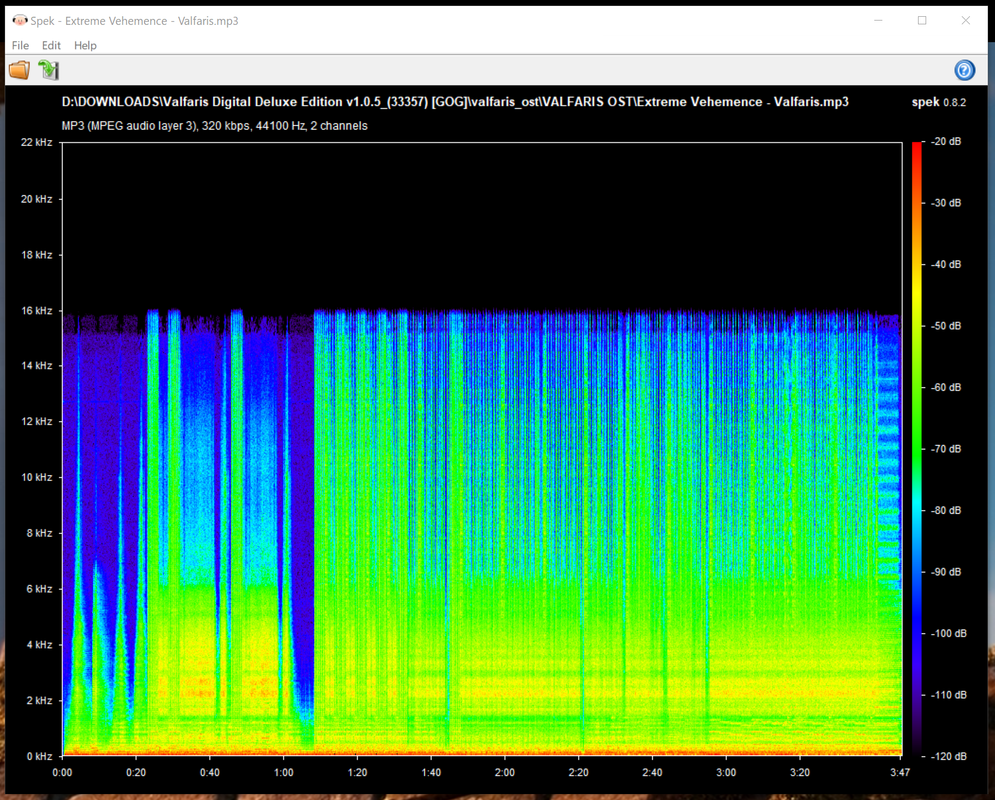Click the 2:00 time label
995x800 pixels.
pos(505,772)
